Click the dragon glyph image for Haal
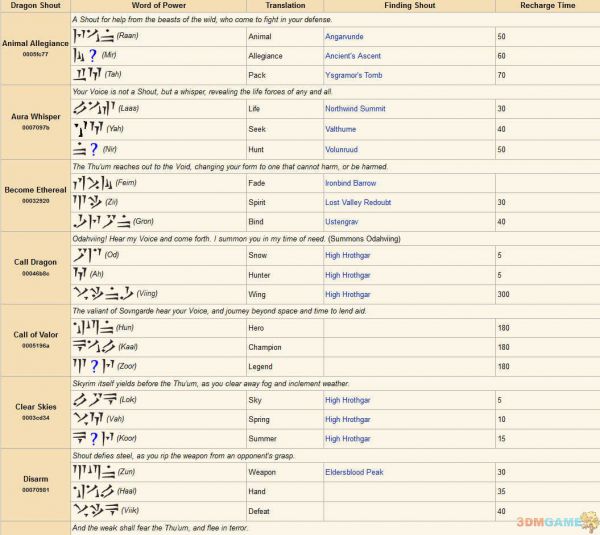Viewport: 600px width, 535px height. (x=94, y=491)
